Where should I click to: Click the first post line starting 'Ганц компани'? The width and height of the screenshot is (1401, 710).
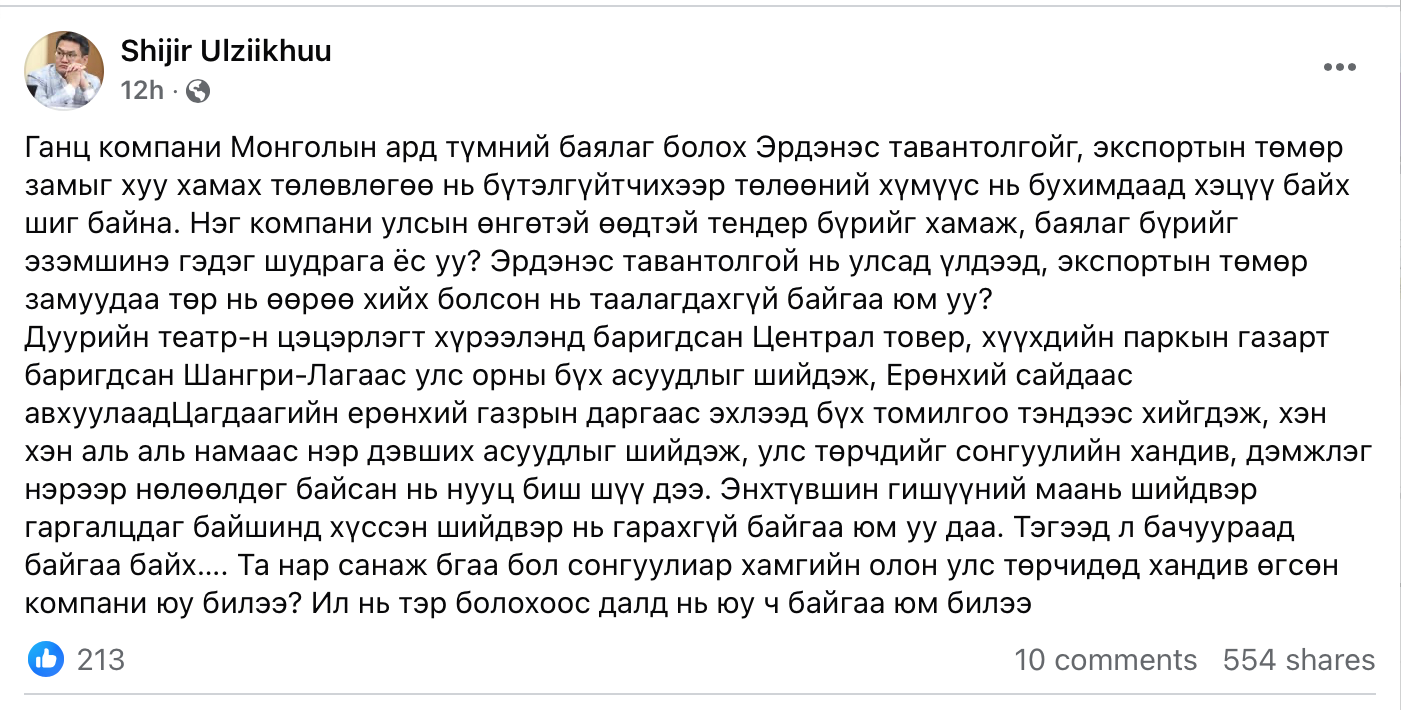(x=684, y=149)
